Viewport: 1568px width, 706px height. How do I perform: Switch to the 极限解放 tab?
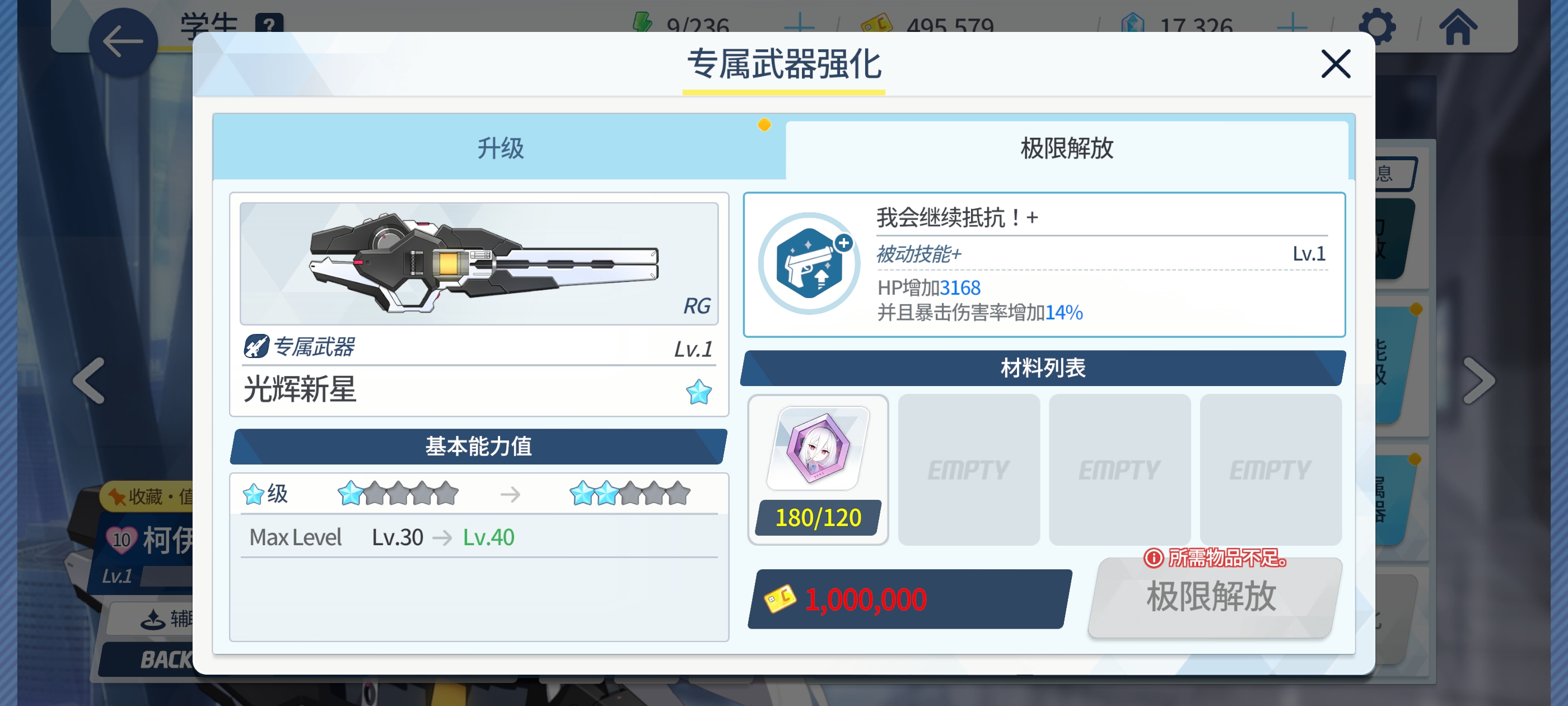click(x=1066, y=148)
